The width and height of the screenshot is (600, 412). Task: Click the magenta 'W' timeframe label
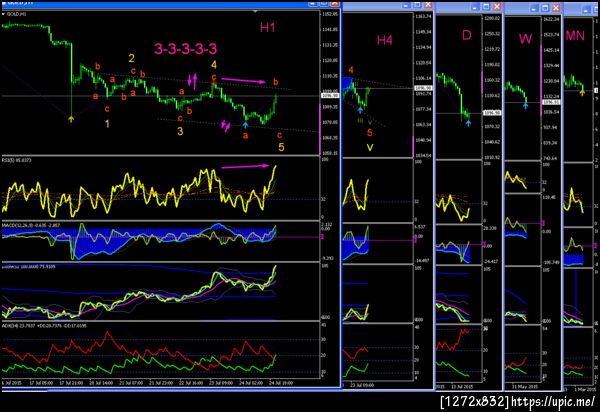525,39
